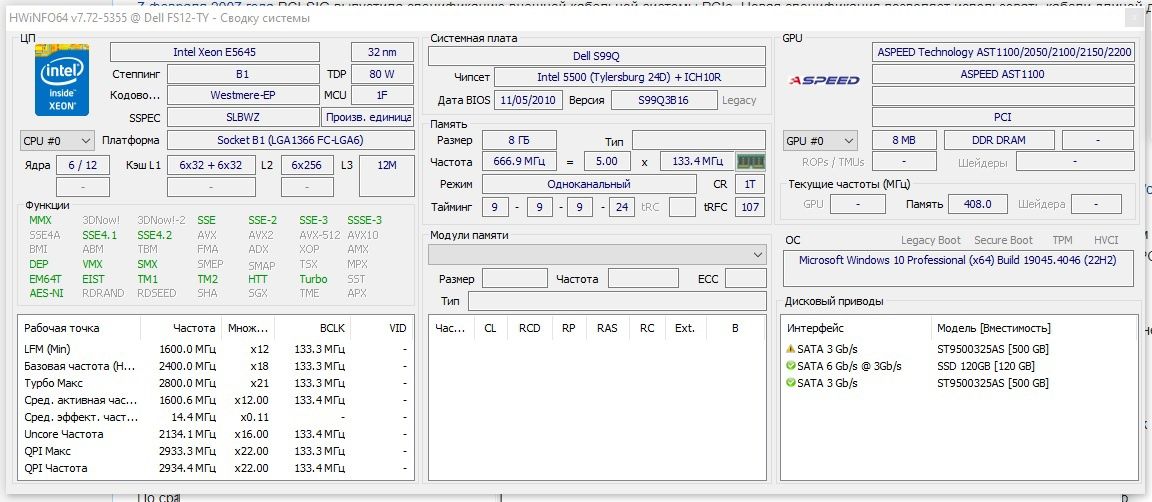Click the 80 W TDP value
1152x502 pixels.
[x=382, y=74]
